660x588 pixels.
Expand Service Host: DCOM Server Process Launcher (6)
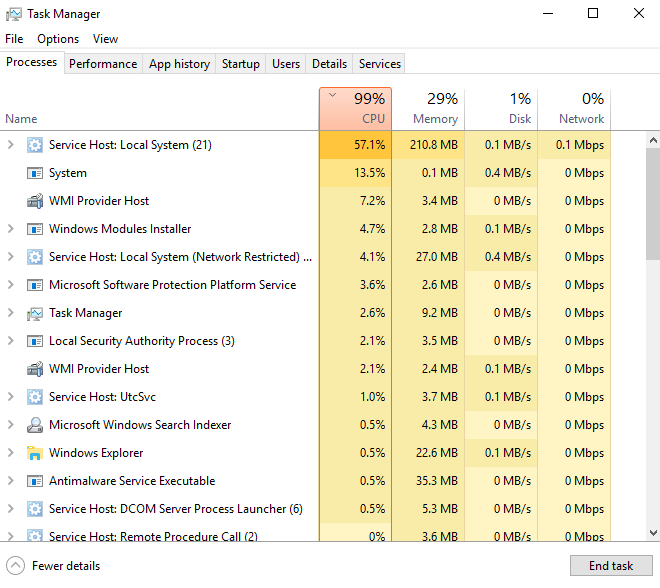[11, 509]
